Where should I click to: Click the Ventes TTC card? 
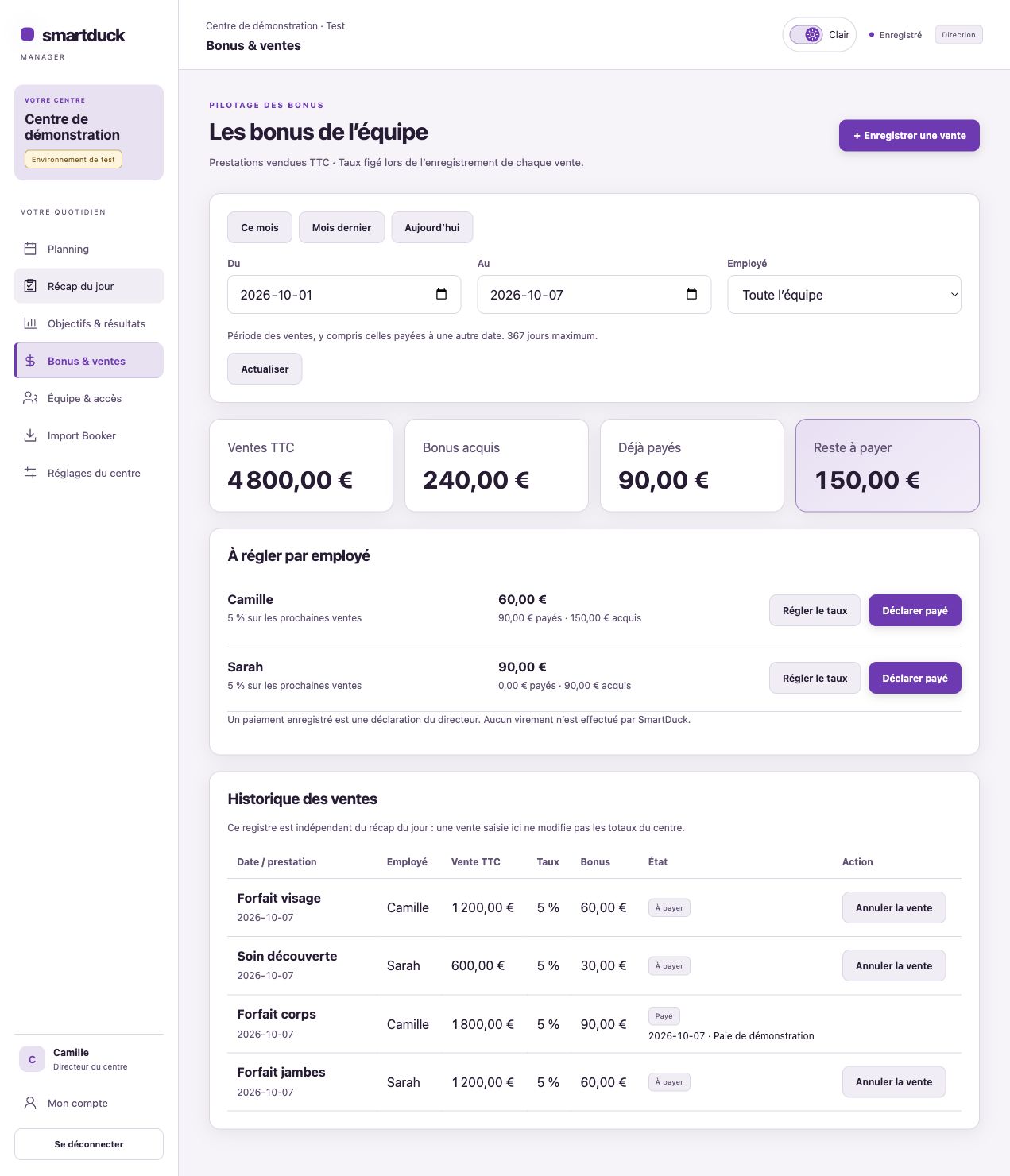[301, 466]
